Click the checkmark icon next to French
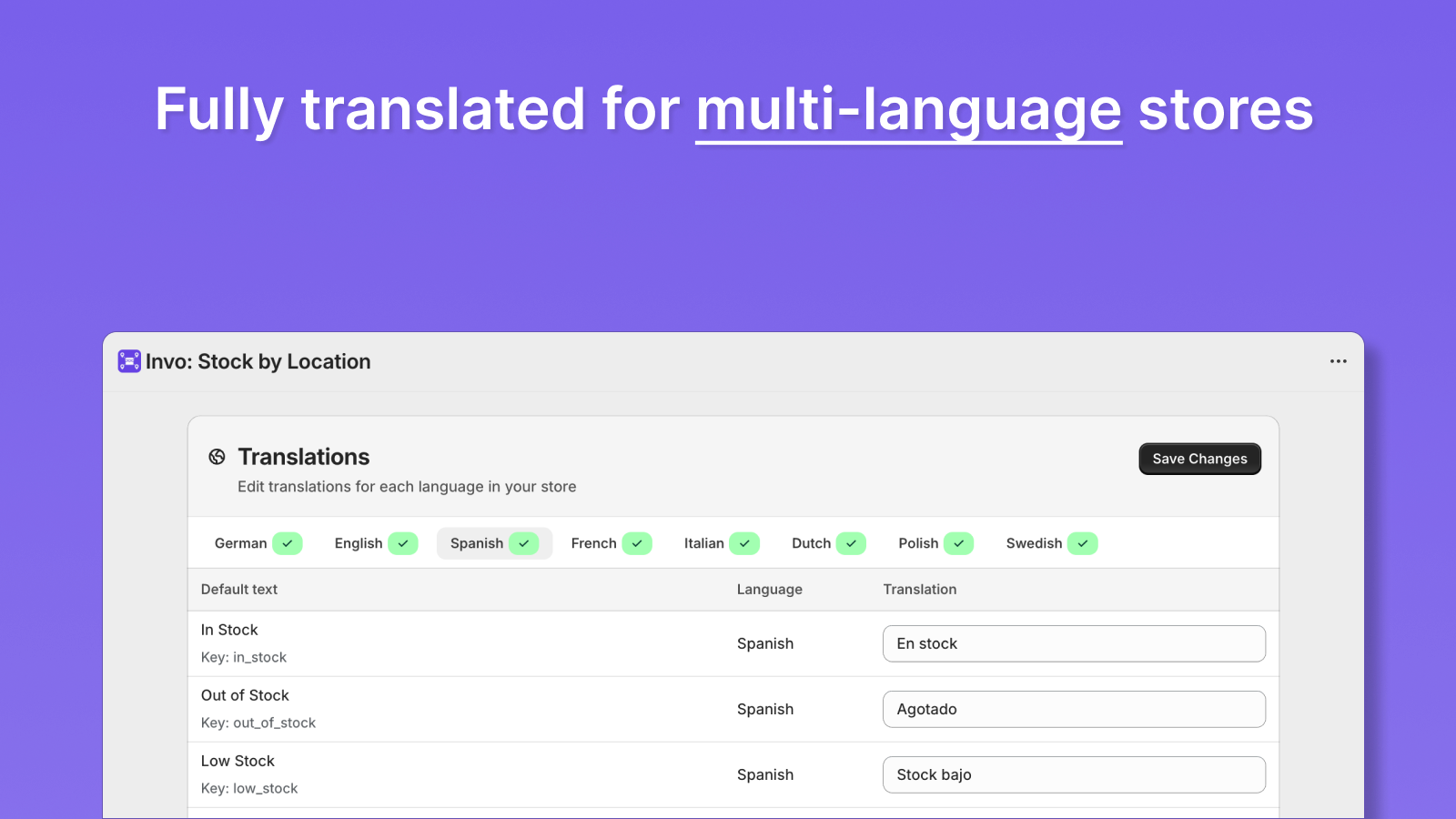Image resolution: width=1456 pixels, height=819 pixels. 637,543
